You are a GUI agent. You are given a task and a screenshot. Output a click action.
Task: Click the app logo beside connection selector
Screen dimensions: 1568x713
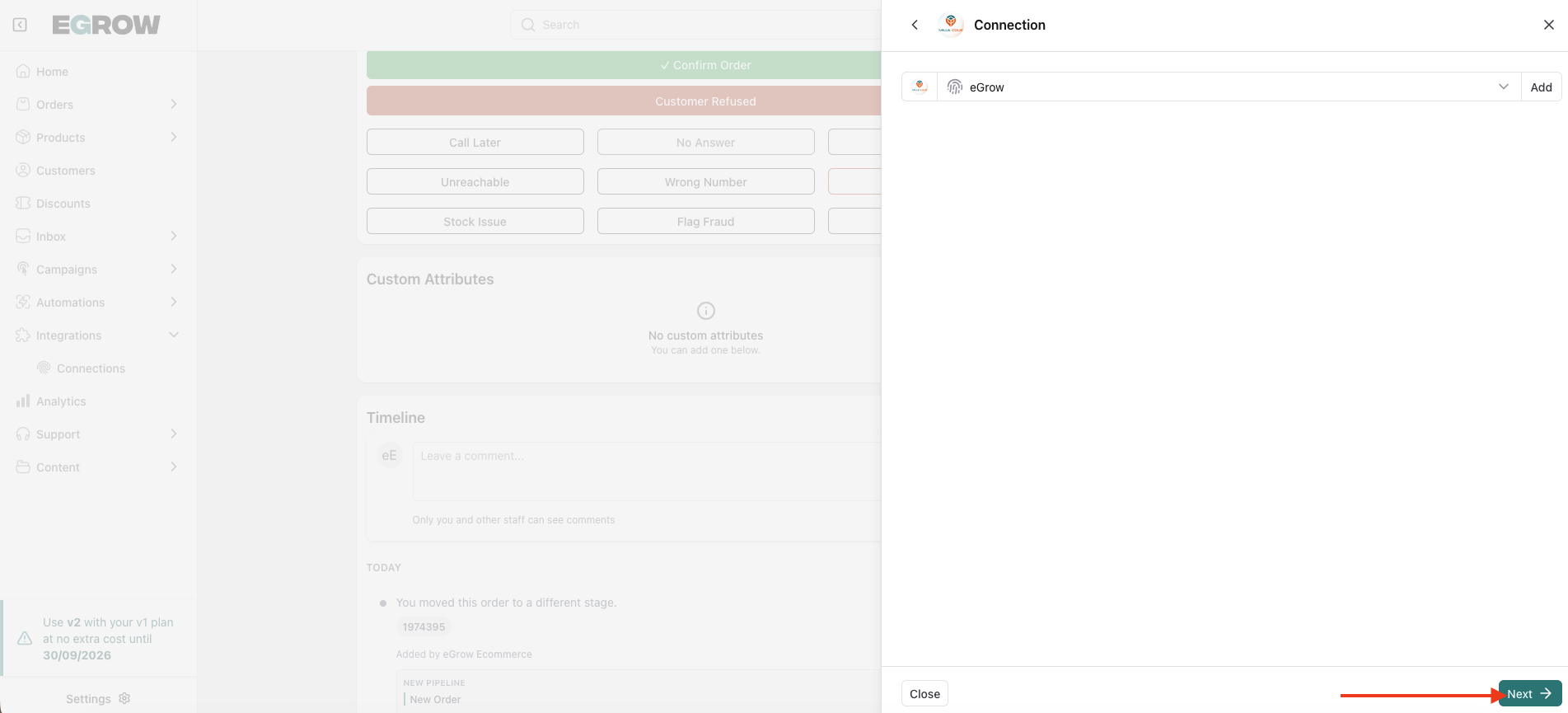[x=920, y=87]
